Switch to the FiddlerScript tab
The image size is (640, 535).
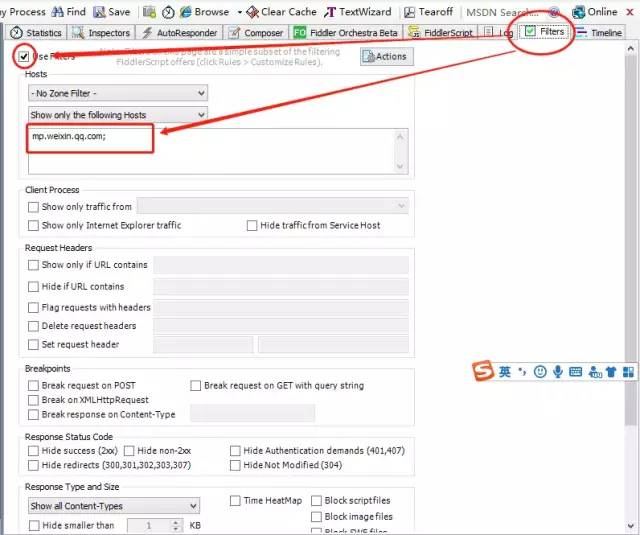pos(441,33)
